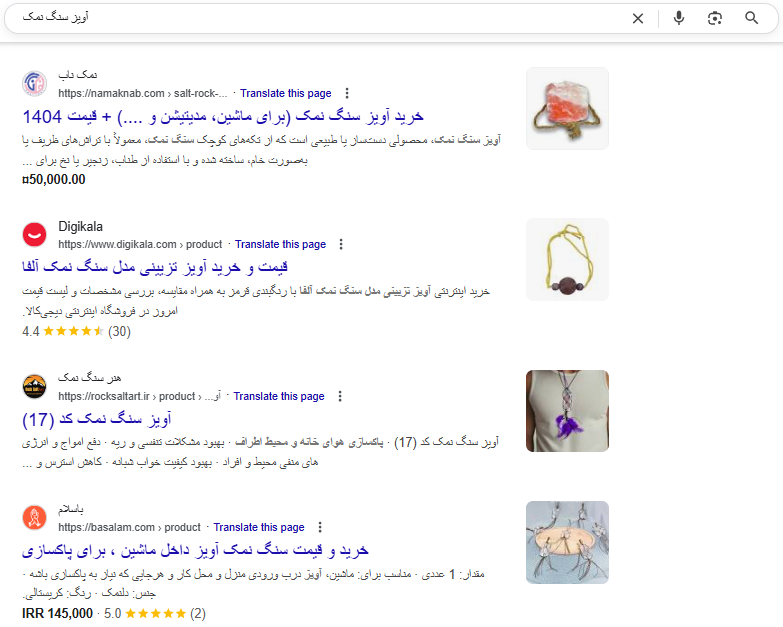Open the purple feather necklace thumbnail
Screen dimensions: 783x627
point(567,411)
